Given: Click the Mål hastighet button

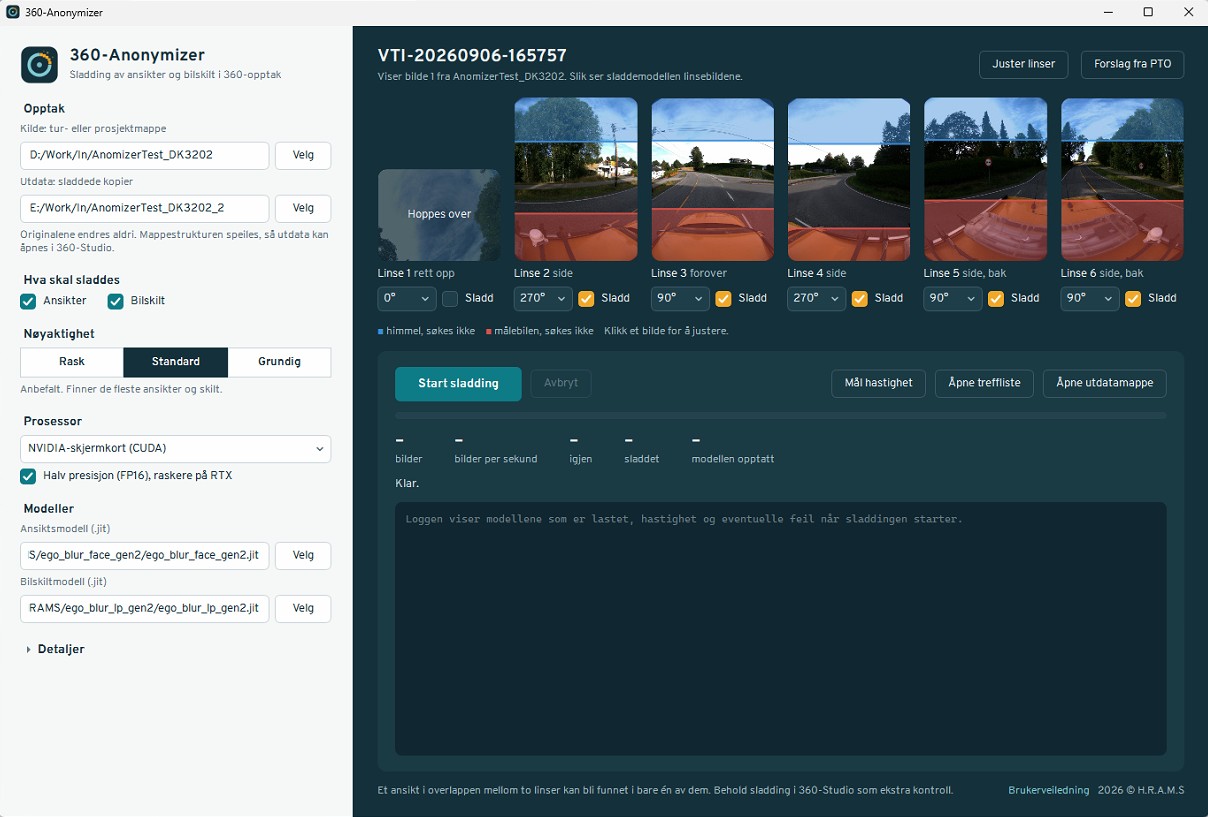Looking at the screenshot, I should click(x=879, y=383).
